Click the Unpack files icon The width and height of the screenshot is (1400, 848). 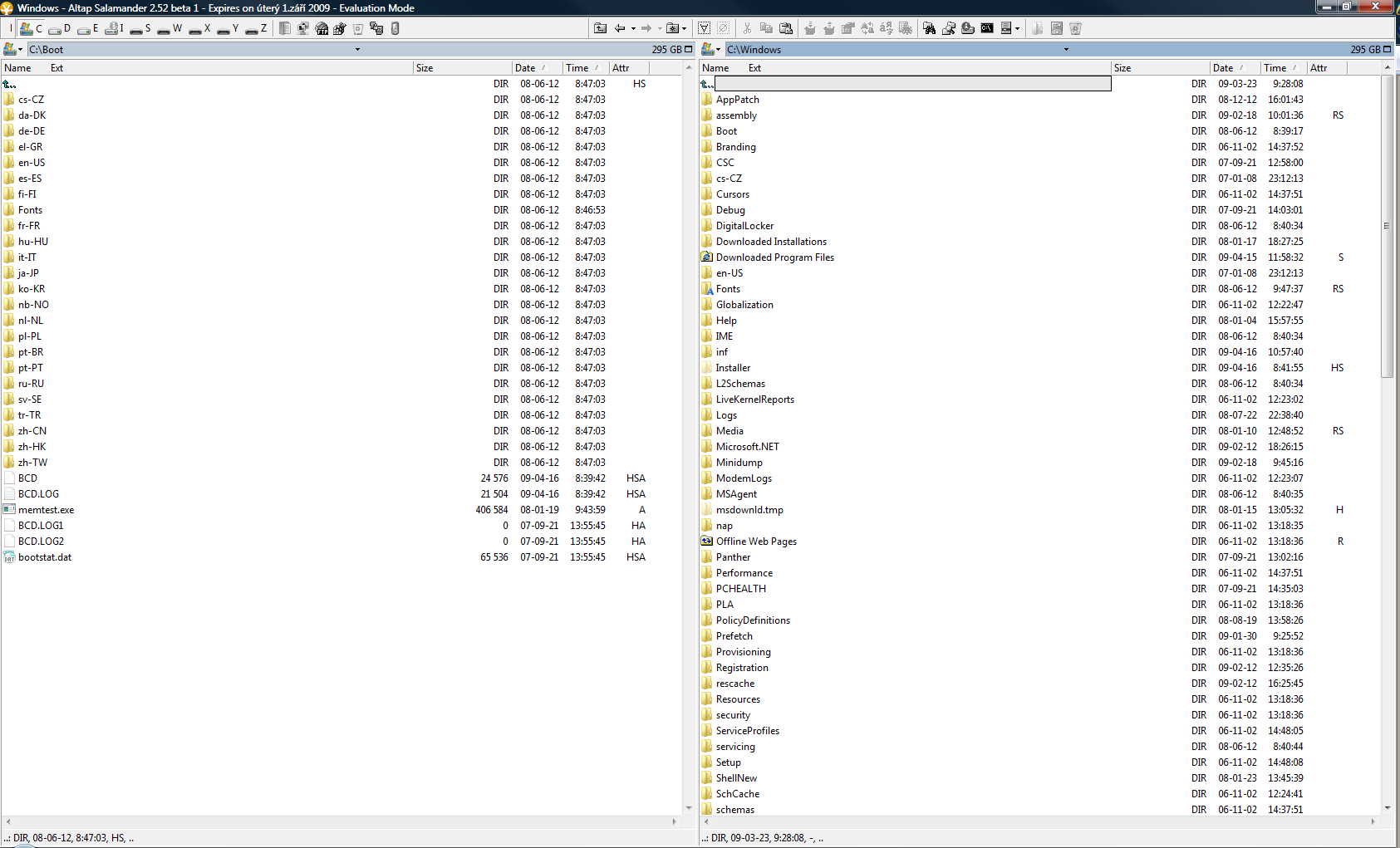[829, 28]
